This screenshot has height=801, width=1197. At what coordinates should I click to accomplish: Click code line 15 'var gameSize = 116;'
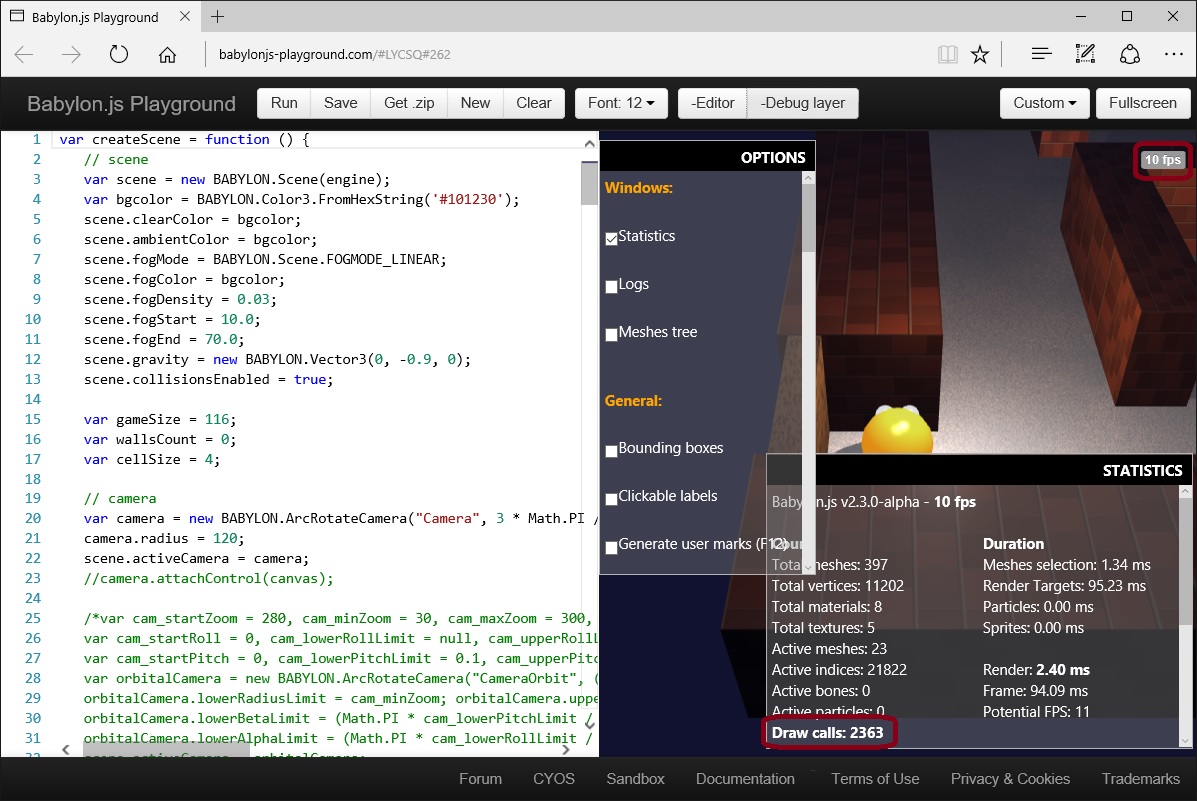pos(160,419)
